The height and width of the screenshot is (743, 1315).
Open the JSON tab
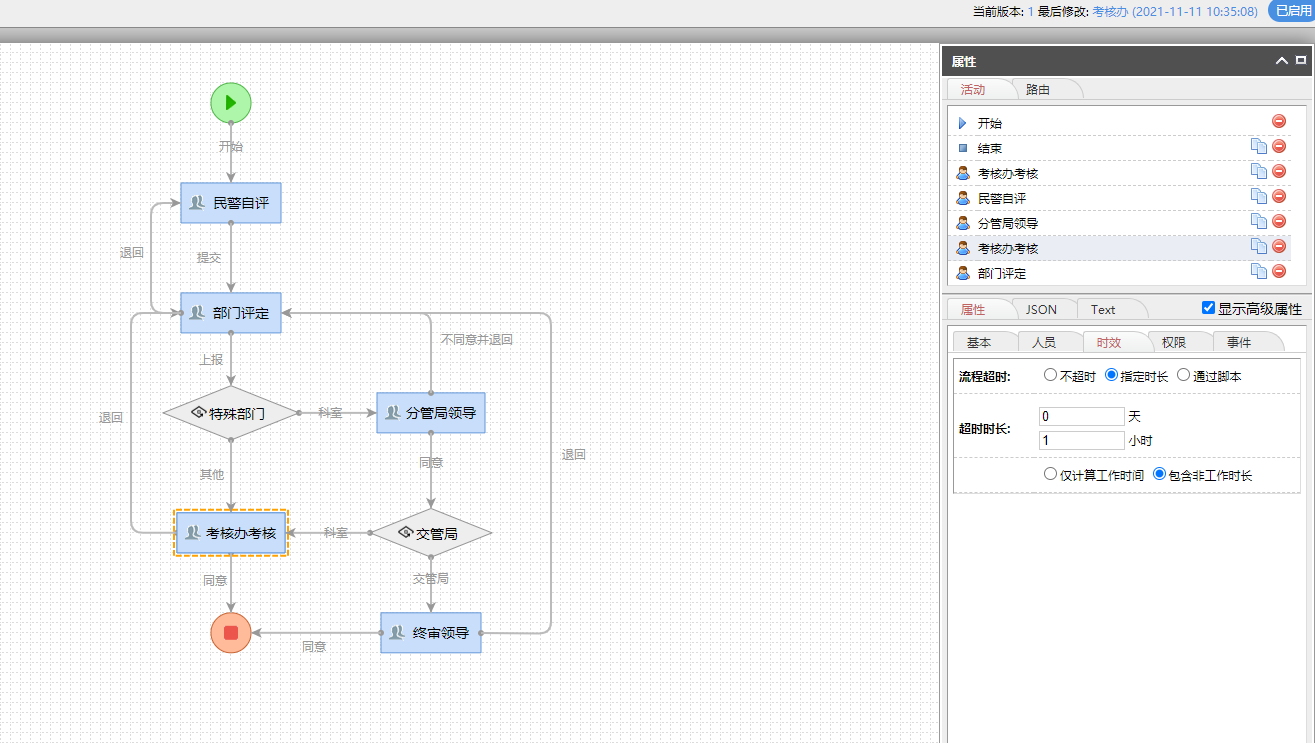point(1041,309)
